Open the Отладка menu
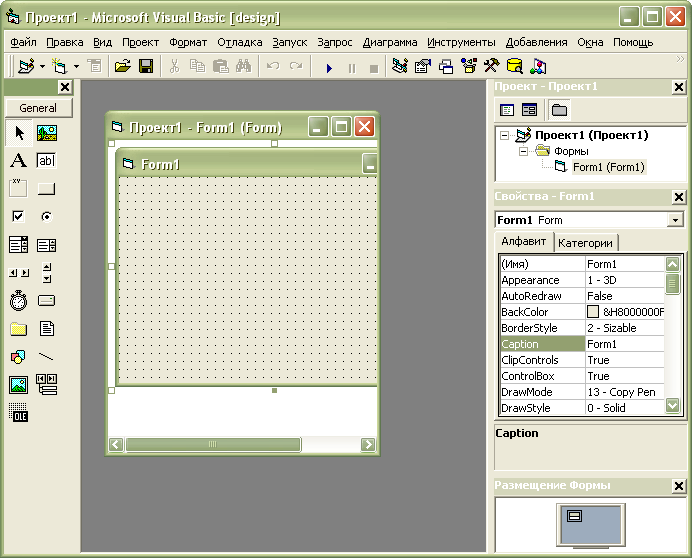This screenshot has width=692, height=558. [x=240, y=42]
